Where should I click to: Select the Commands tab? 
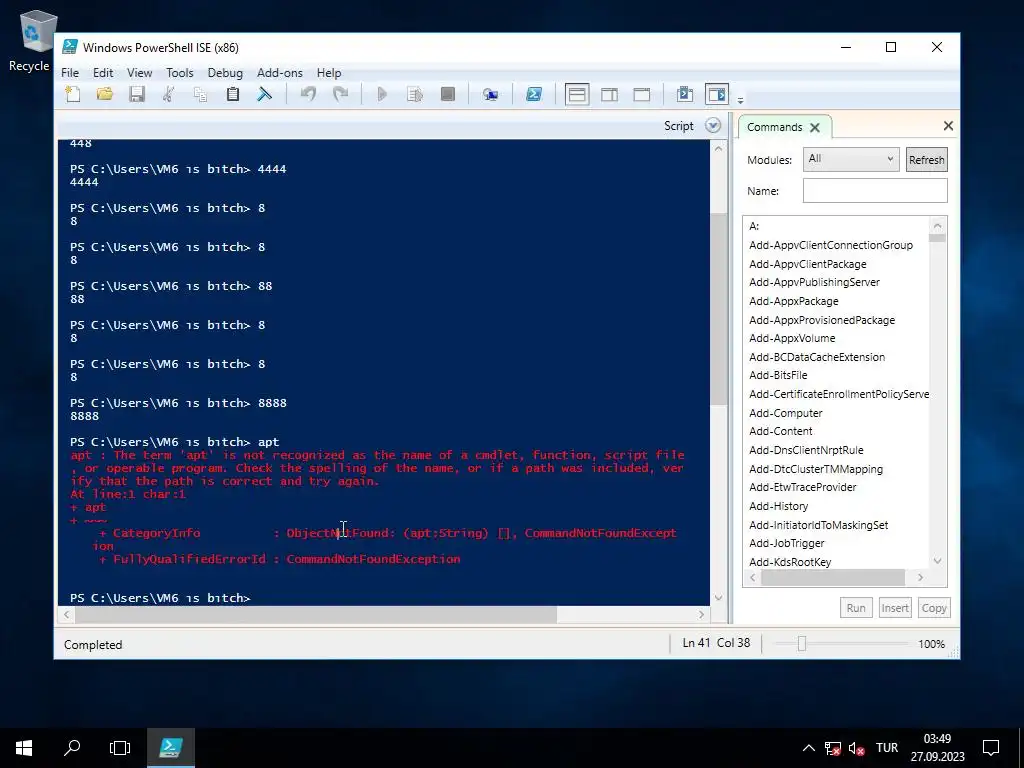(775, 127)
